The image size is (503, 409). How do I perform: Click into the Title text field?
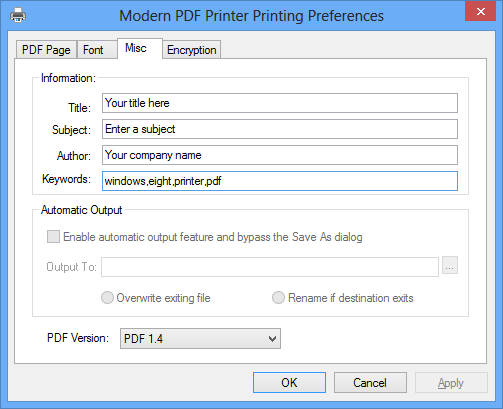point(280,103)
